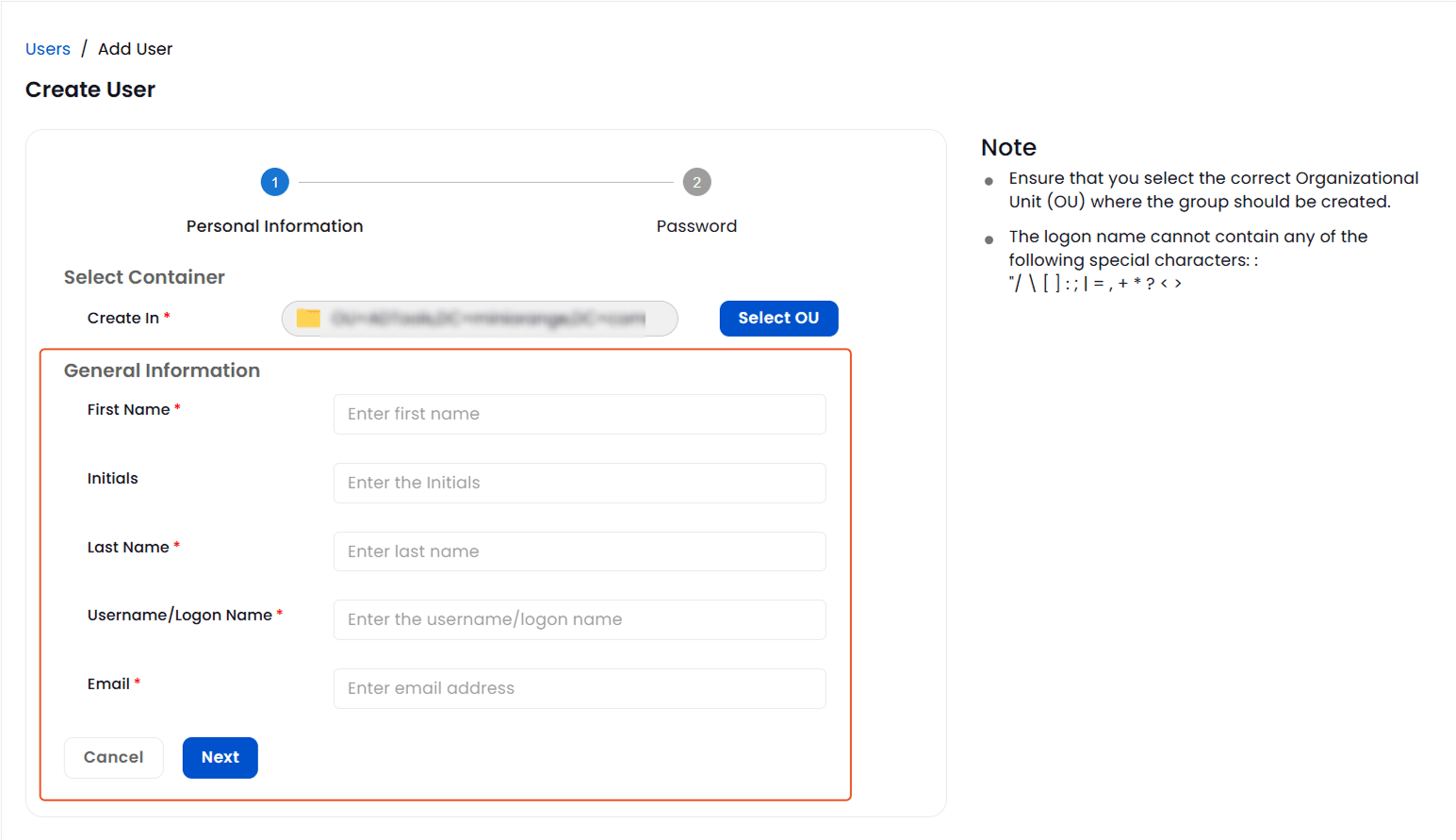Click the step 2 circle indicator
This screenshot has height=840, width=1456.
point(696,182)
